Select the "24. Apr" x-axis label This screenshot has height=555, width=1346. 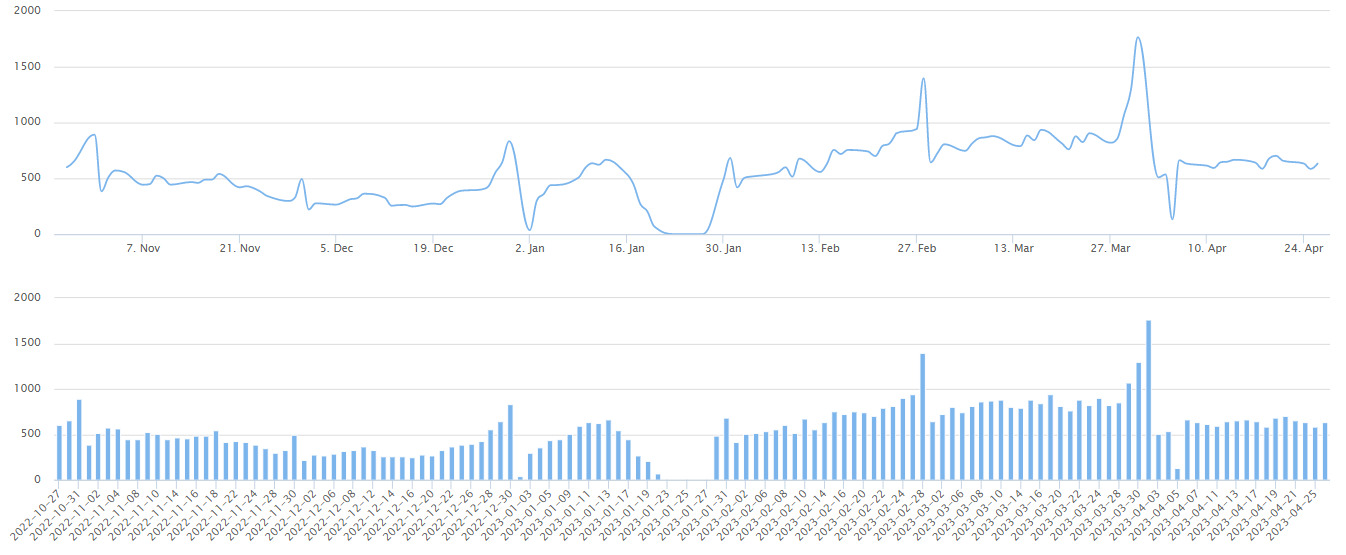[x=1303, y=248]
